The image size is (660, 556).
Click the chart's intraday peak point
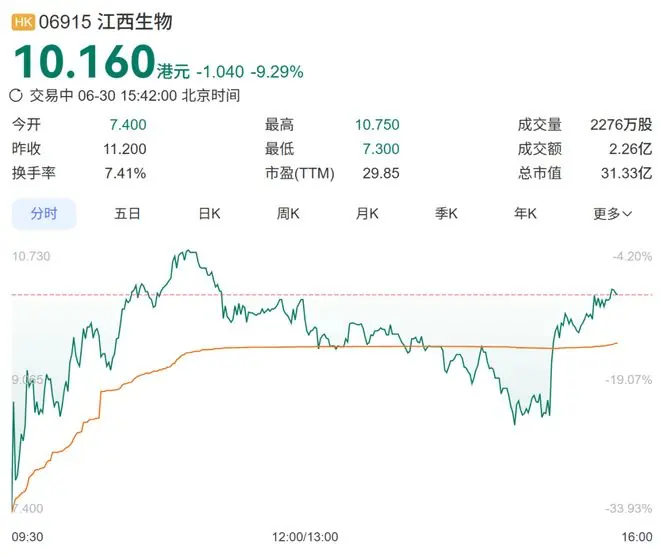coord(188,251)
